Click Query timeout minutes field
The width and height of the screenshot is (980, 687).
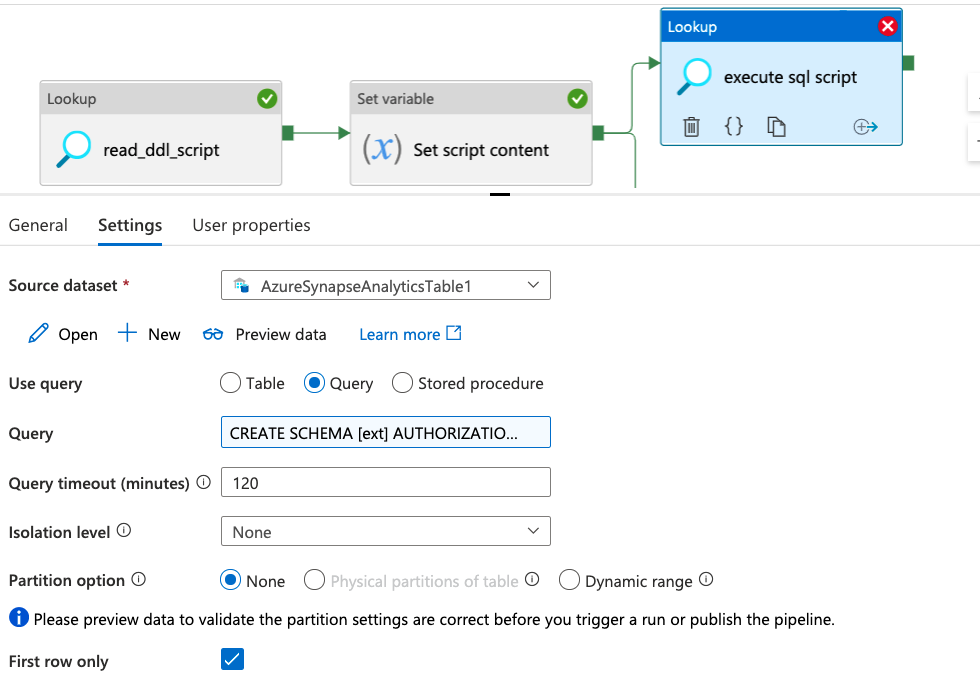click(386, 482)
